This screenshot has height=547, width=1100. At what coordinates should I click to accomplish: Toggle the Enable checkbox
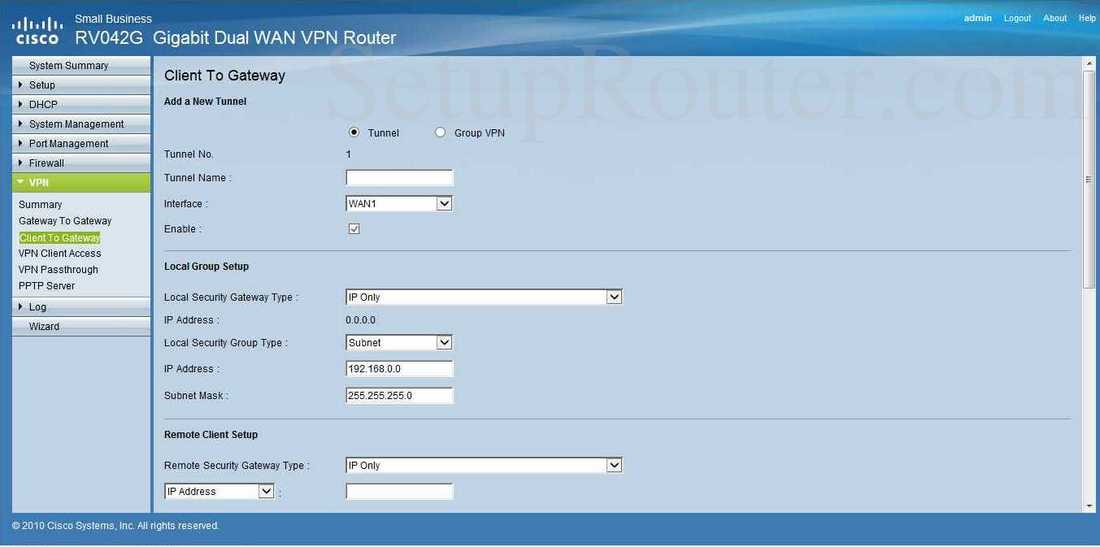pyautogui.click(x=354, y=229)
